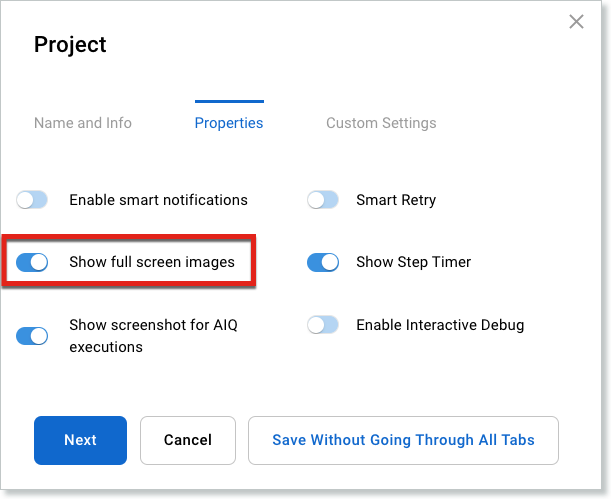611x499 pixels.
Task: Switch off the Show Step Timer toggle
Action: [322, 262]
